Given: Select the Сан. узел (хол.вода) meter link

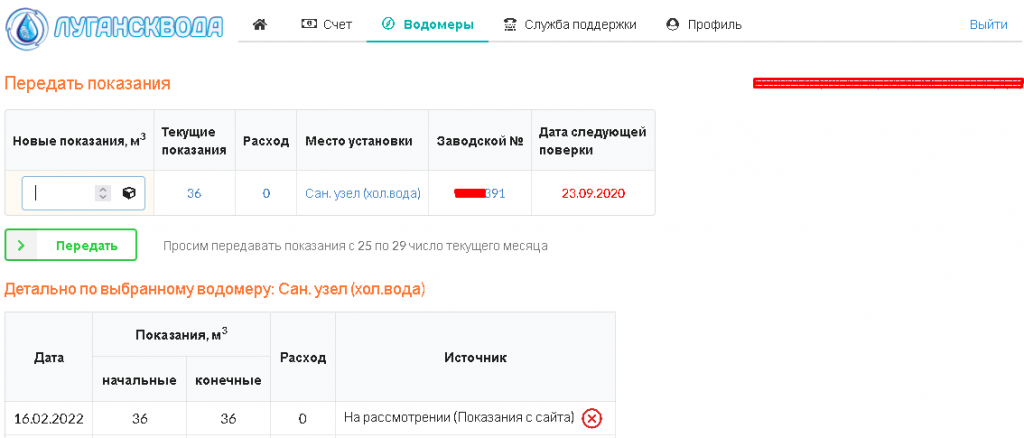Looking at the screenshot, I should point(362,193).
